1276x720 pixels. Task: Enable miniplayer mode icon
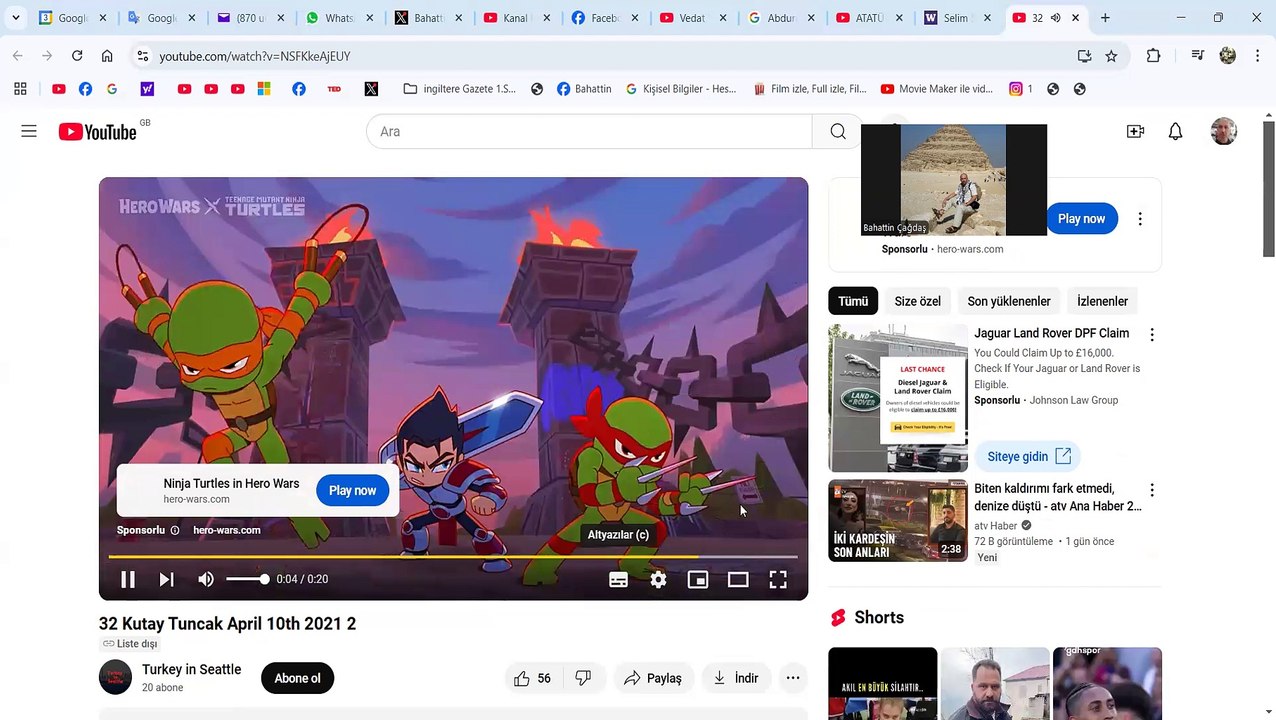click(698, 579)
